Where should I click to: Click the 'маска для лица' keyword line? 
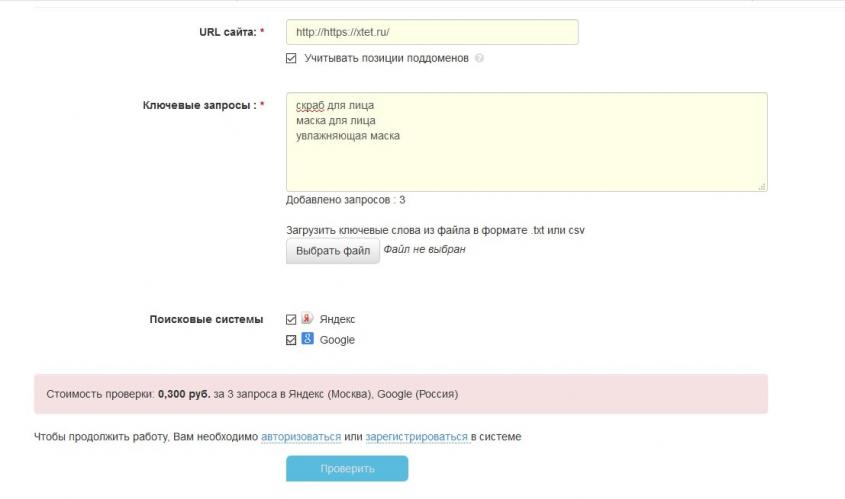point(335,121)
